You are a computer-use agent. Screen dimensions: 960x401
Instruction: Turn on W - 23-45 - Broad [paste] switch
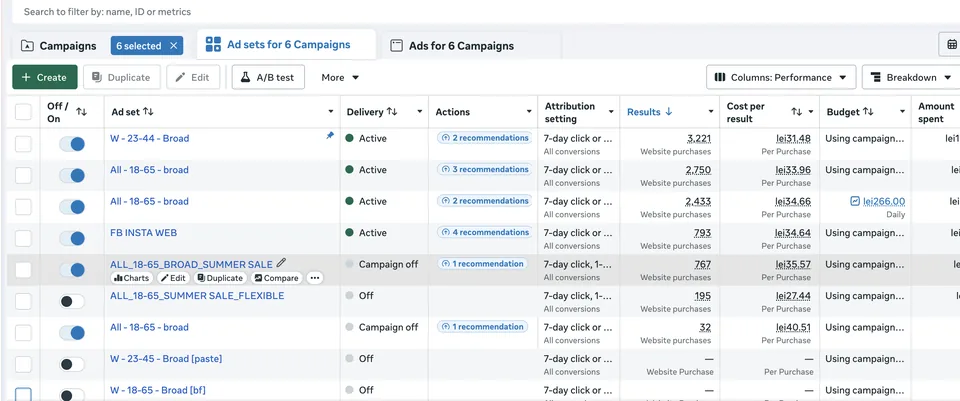tap(72, 364)
